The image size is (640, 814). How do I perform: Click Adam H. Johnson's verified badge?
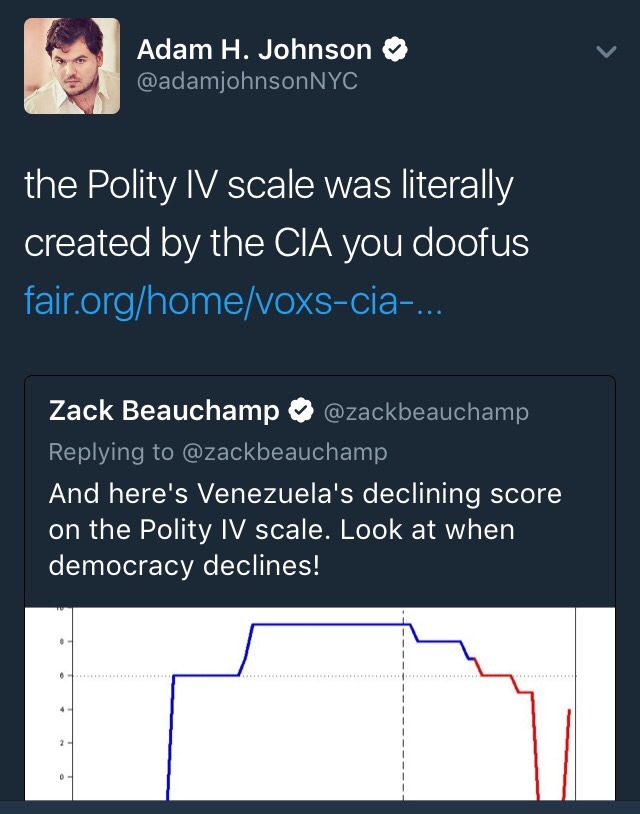point(395,48)
